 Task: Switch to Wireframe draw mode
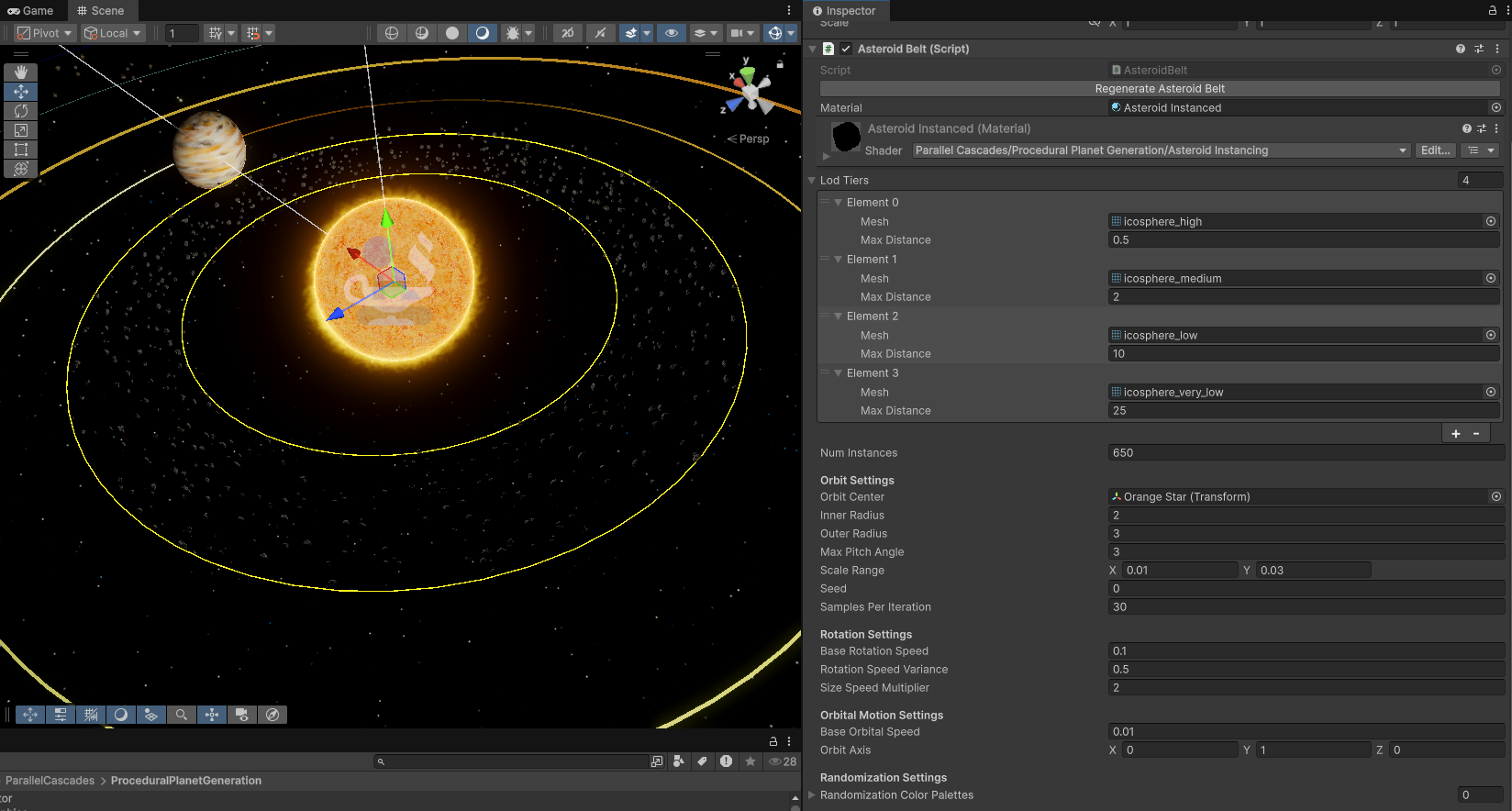[392, 33]
